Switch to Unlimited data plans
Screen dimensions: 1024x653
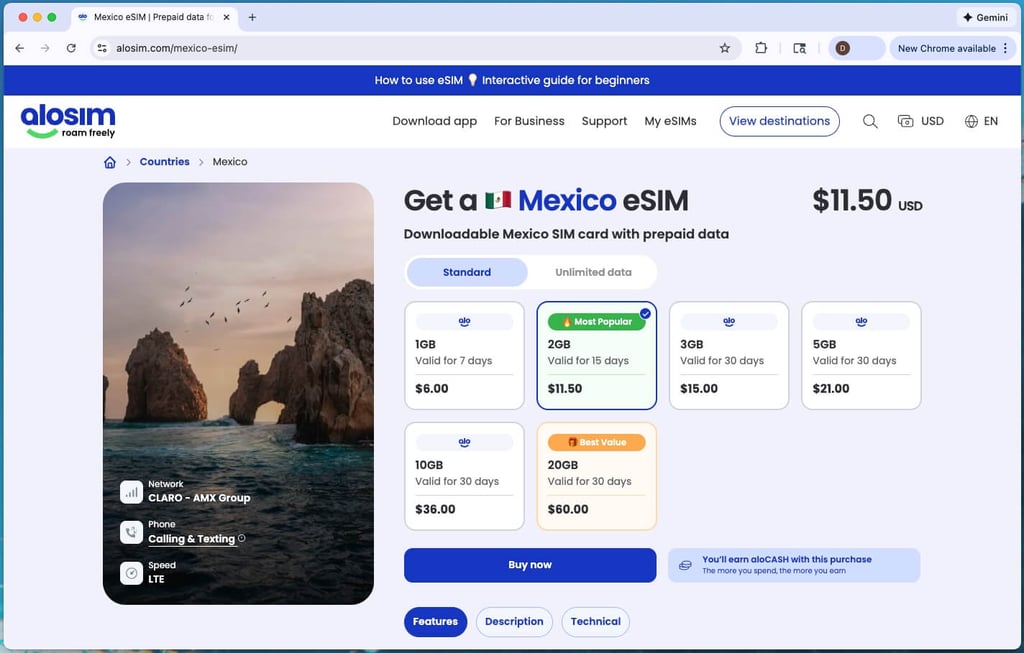pos(593,272)
